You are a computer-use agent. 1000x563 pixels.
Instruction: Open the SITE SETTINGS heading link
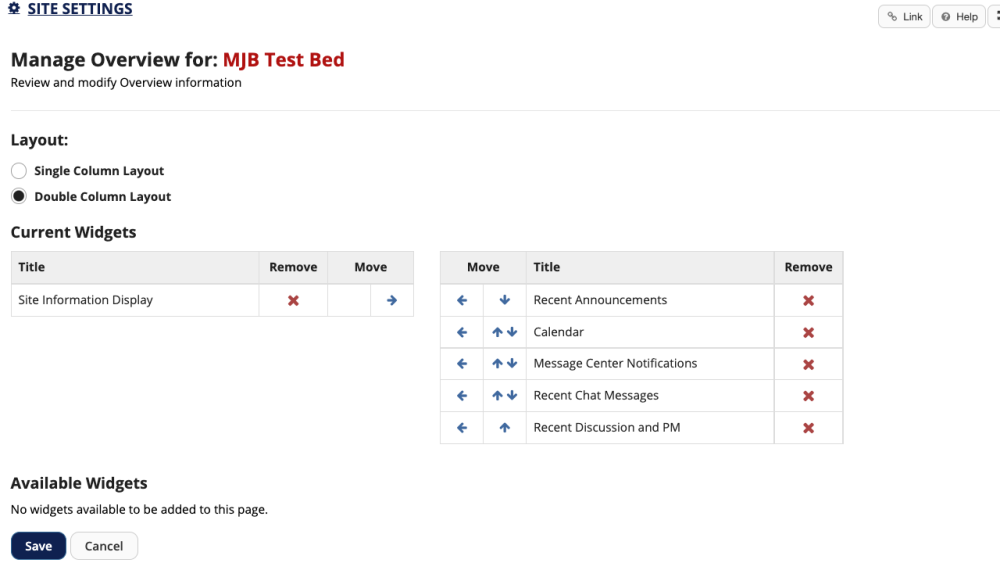(80, 9)
